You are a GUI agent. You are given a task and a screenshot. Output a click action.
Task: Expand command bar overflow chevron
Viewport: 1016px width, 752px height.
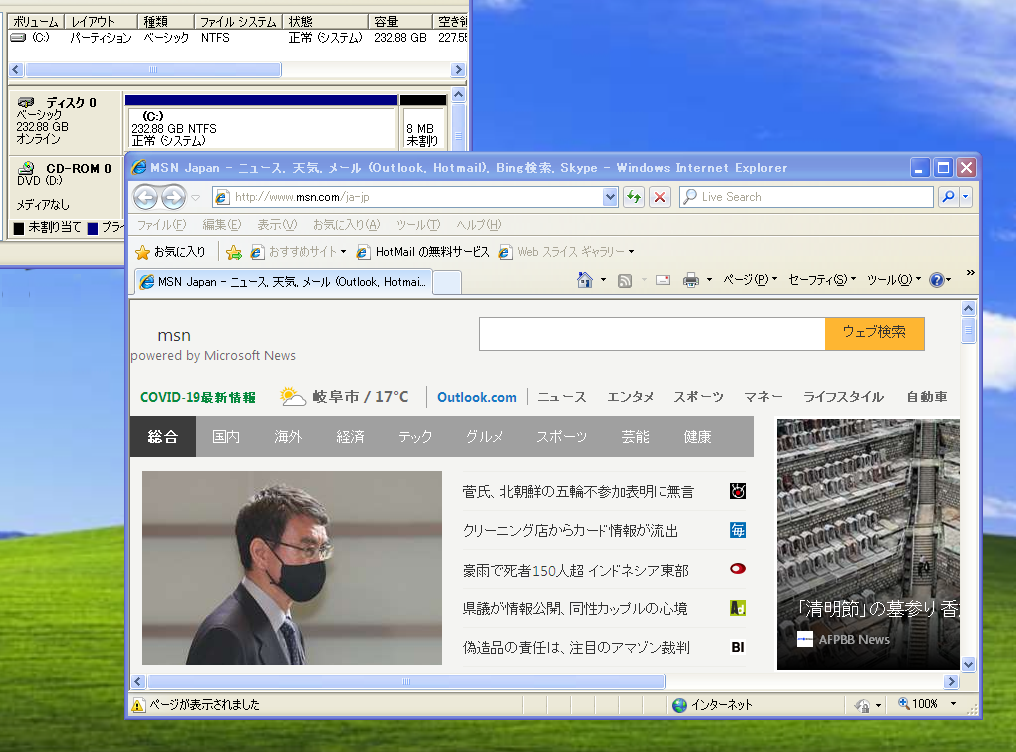coord(970,273)
